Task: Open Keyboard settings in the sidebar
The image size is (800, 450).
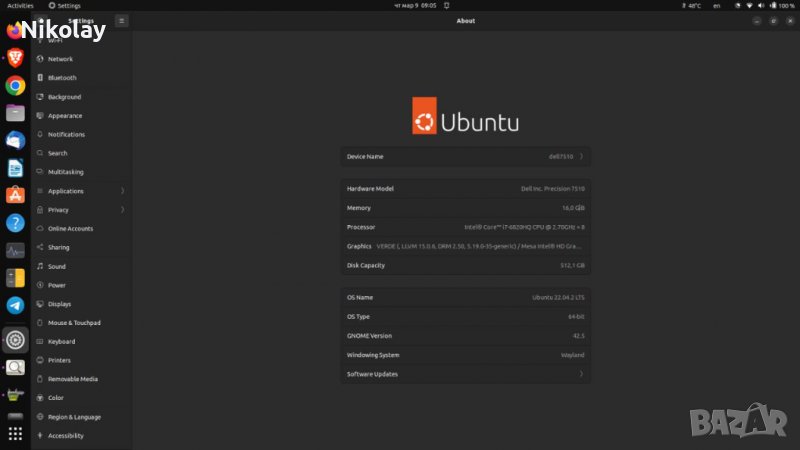Action: coord(61,341)
